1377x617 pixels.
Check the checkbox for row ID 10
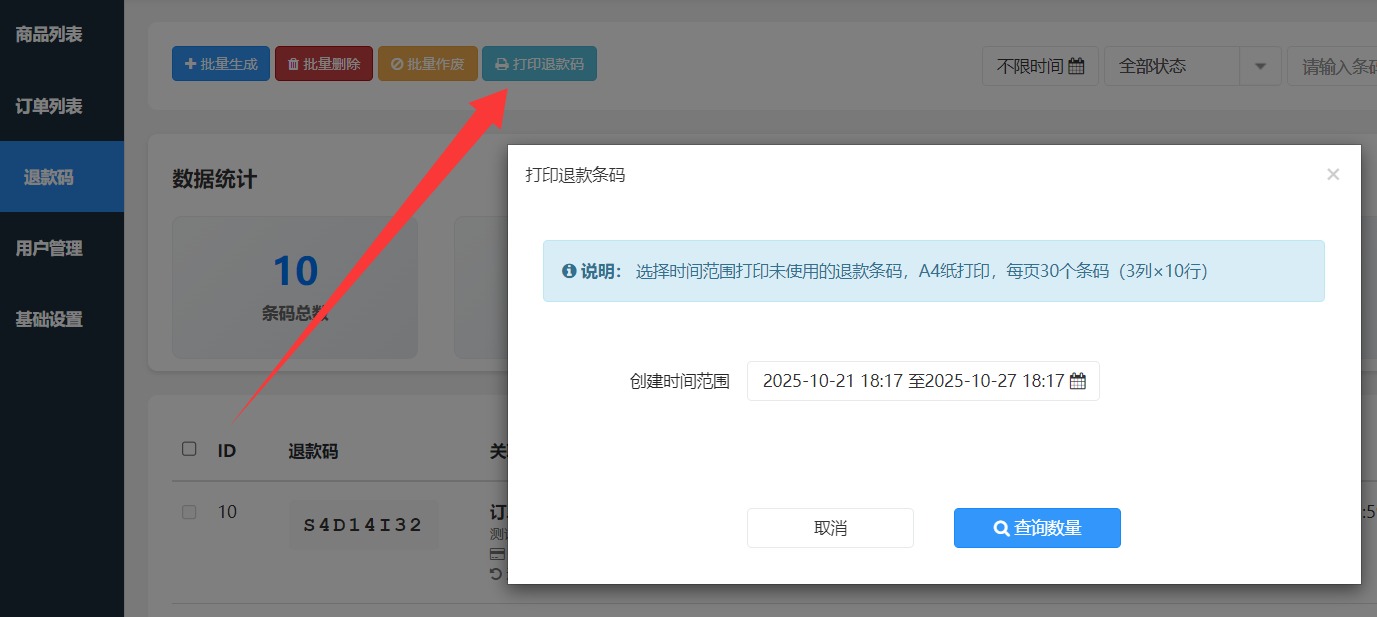pyautogui.click(x=189, y=512)
